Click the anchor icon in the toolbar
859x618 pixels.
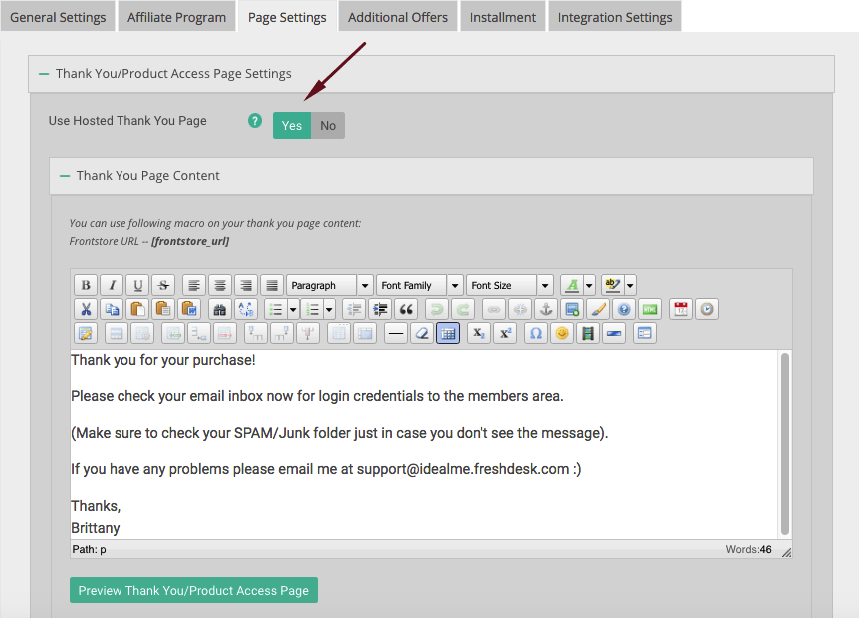(546, 310)
